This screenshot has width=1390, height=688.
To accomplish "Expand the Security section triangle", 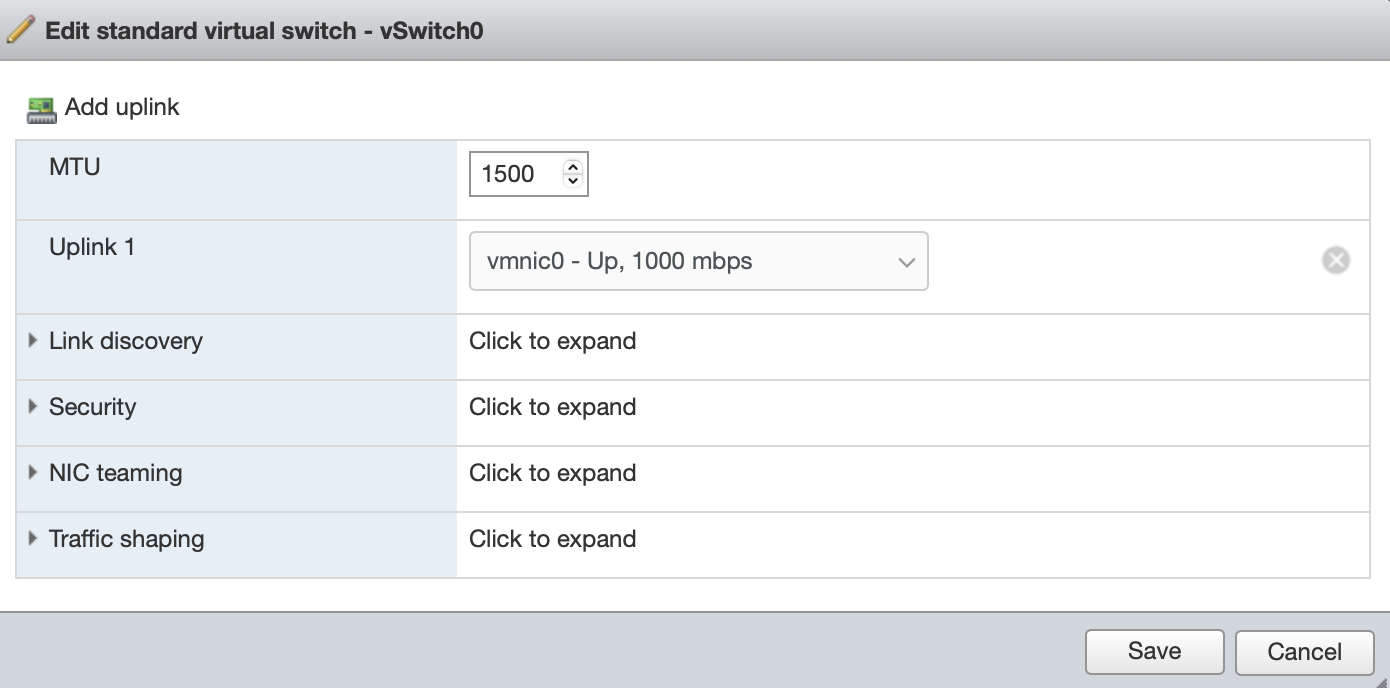I will [34, 407].
